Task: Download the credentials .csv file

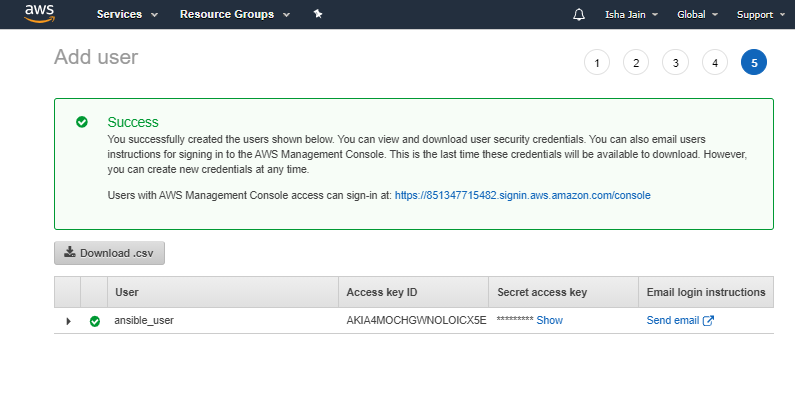Action: pyautogui.click(x=110, y=253)
